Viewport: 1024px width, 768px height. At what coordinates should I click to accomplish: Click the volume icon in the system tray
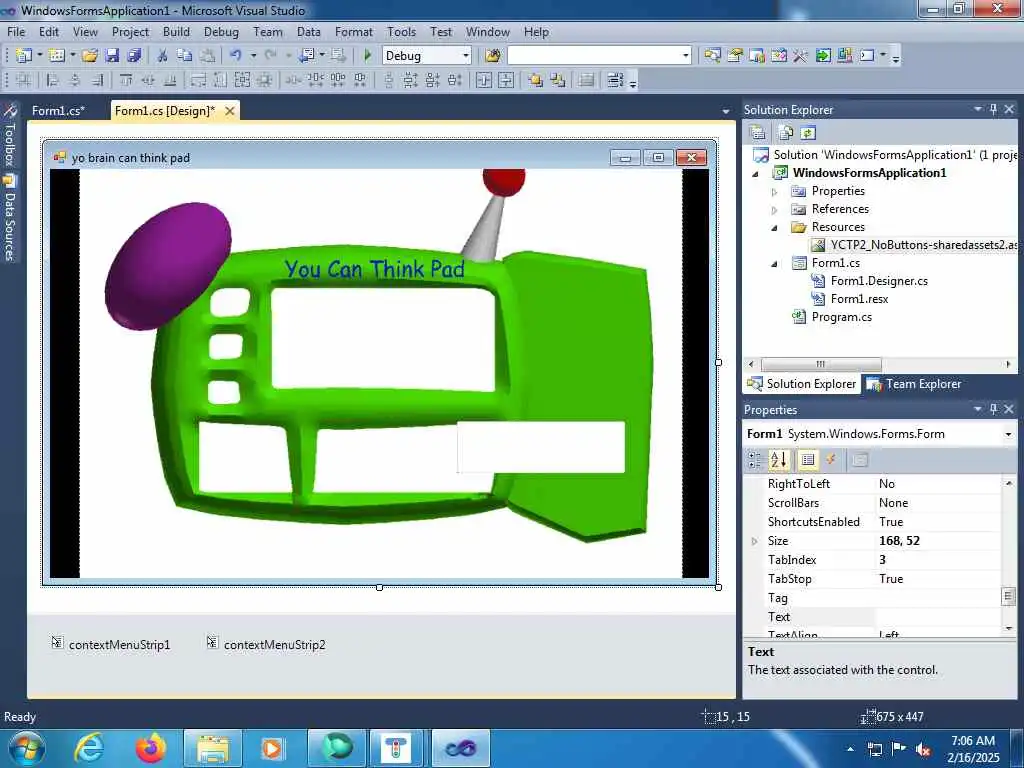click(923, 749)
